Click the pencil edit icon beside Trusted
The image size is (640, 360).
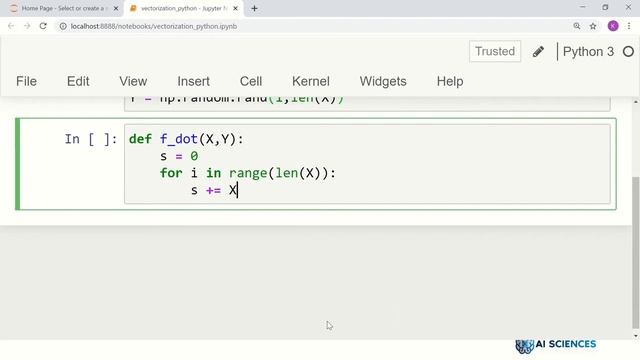(538, 51)
